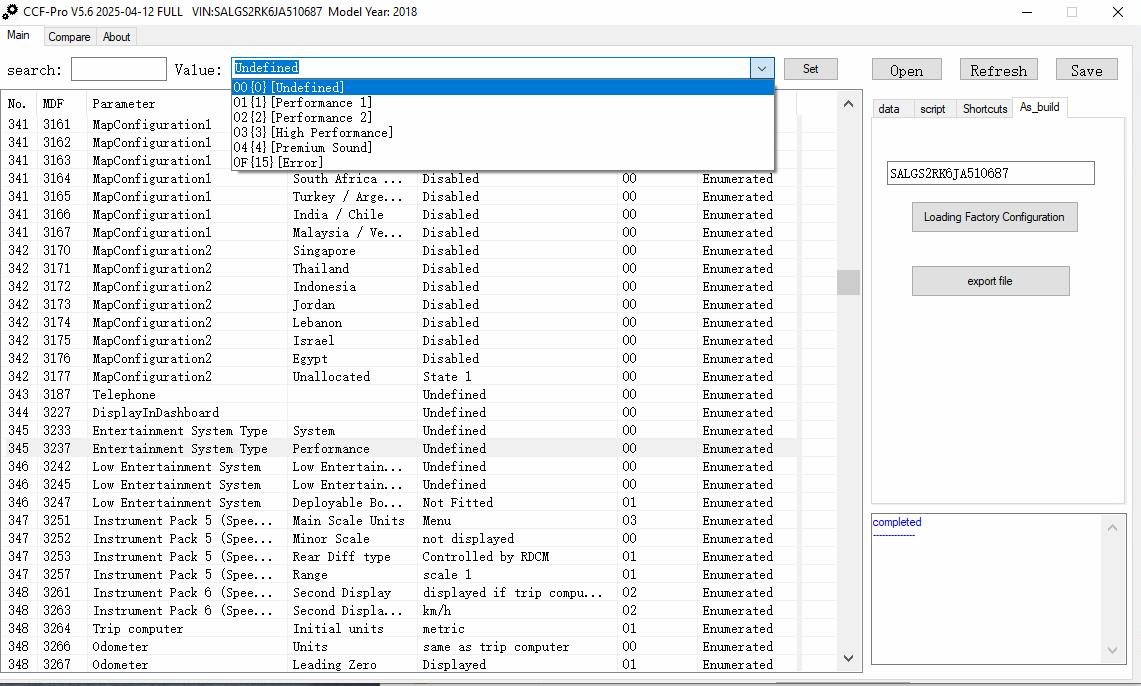The width and height of the screenshot is (1141, 686).
Task: Open the About tab
Action: coord(116,37)
